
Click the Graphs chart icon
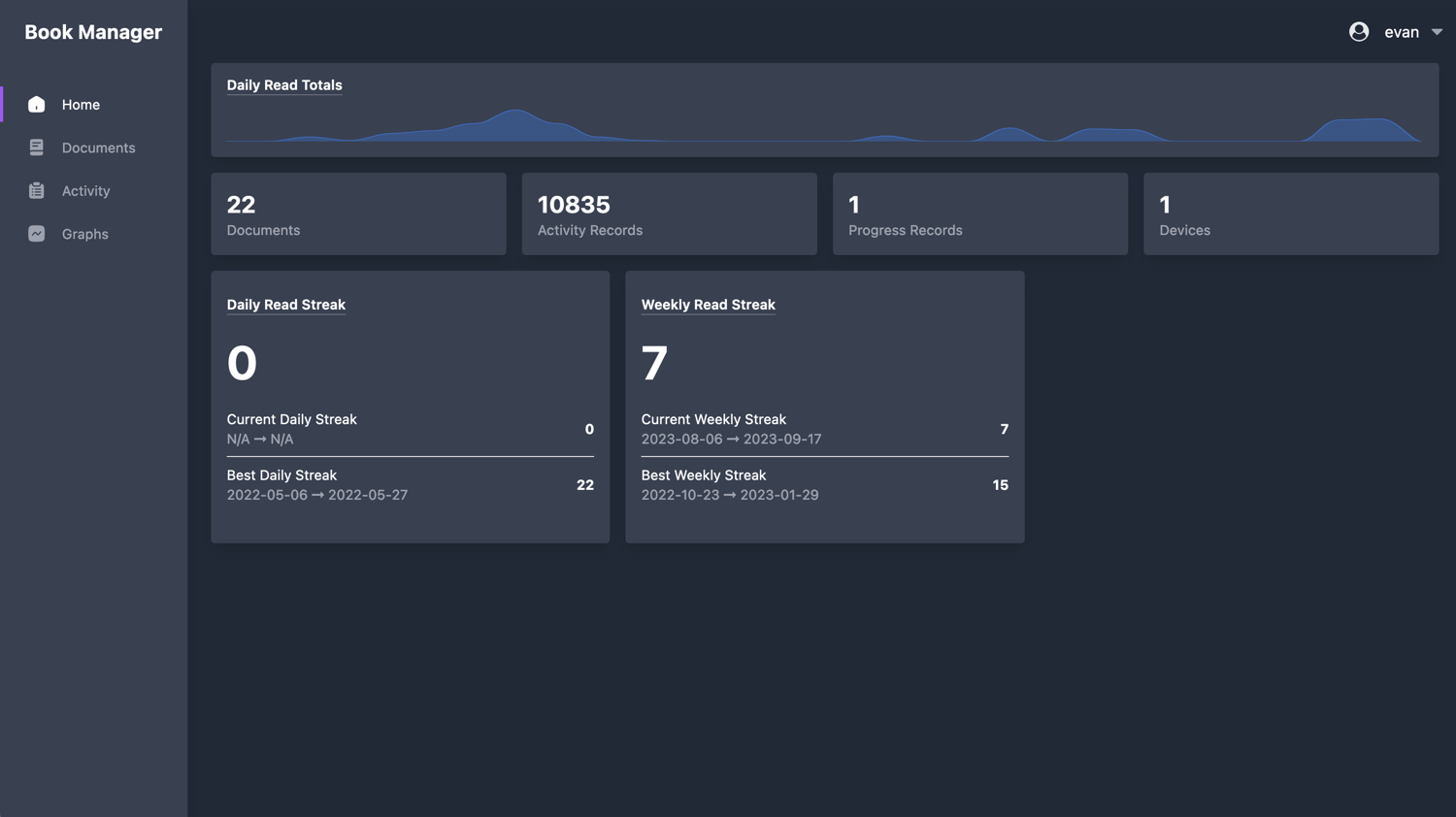[x=36, y=234]
